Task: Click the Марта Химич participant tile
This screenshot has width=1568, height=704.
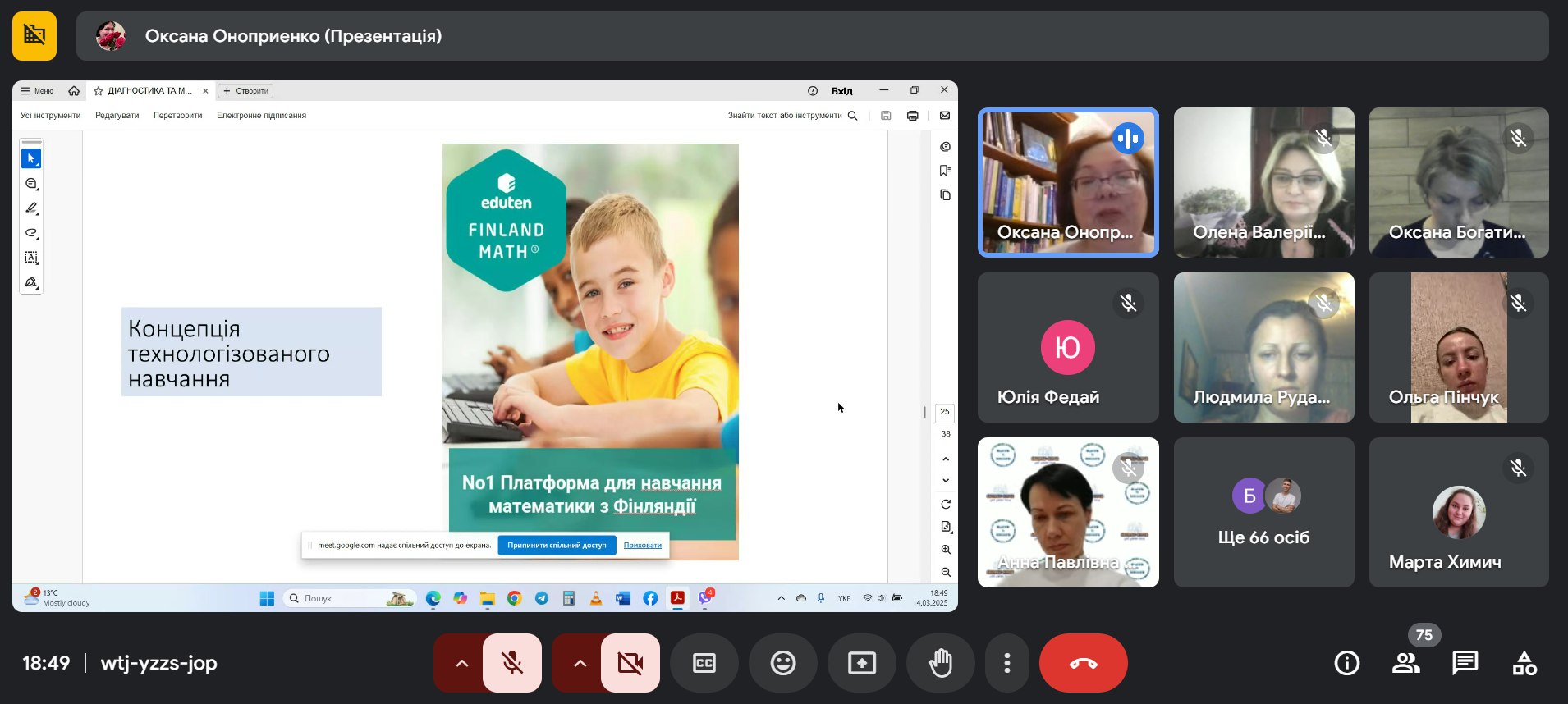Action: 1459,512
